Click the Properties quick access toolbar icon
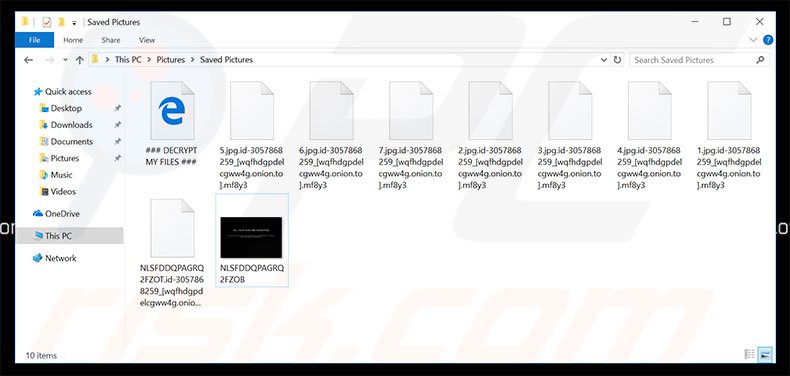Image resolution: width=790 pixels, height=376 pixels. pyautogui.click(x=47, y=22)
